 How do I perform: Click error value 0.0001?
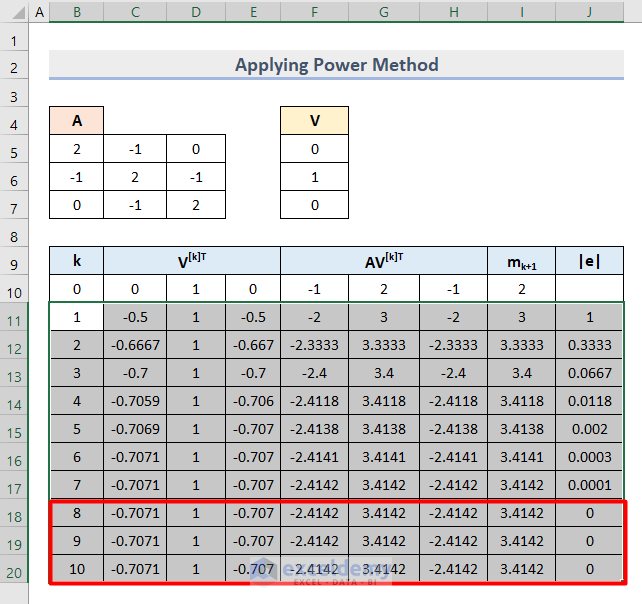tap(590, 484)
